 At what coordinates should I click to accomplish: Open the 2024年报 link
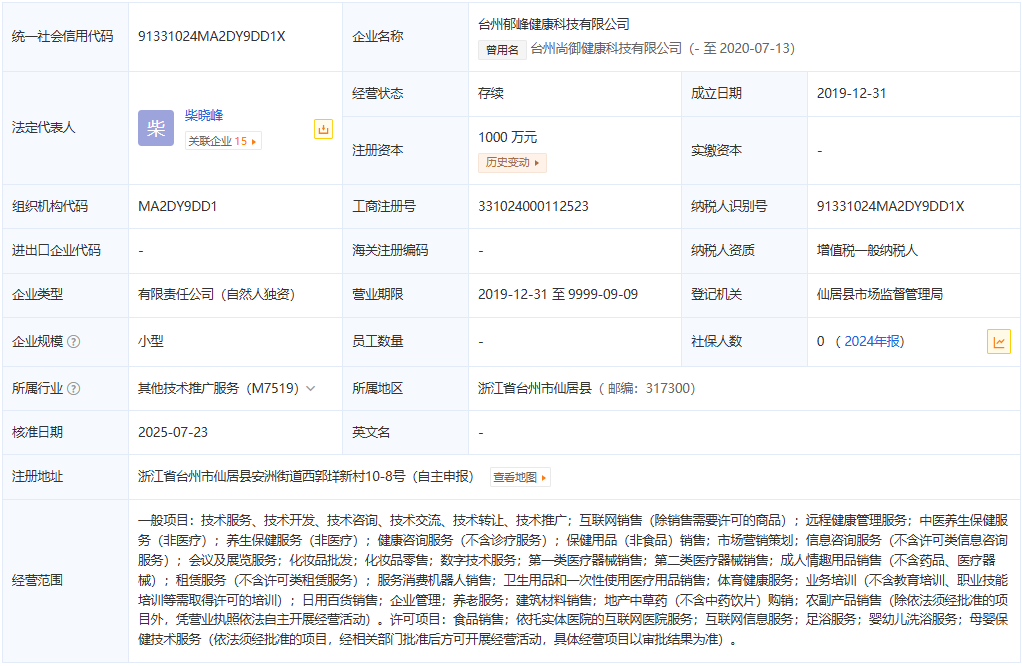pyautogui.click(x=873, y=342)
